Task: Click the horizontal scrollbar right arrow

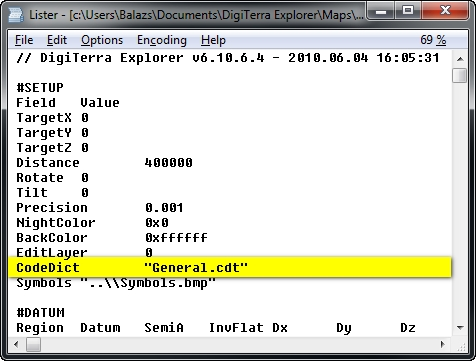Action: click(x=443, y=344)
